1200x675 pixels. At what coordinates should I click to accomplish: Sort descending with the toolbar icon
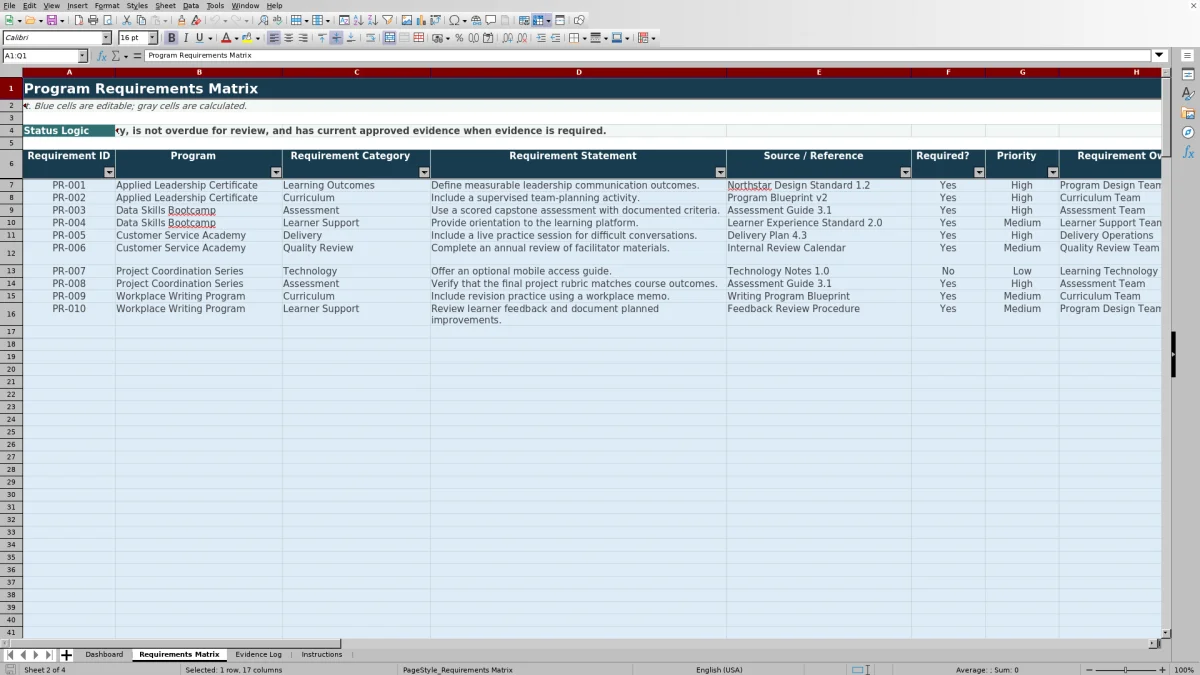click(372, 20)
